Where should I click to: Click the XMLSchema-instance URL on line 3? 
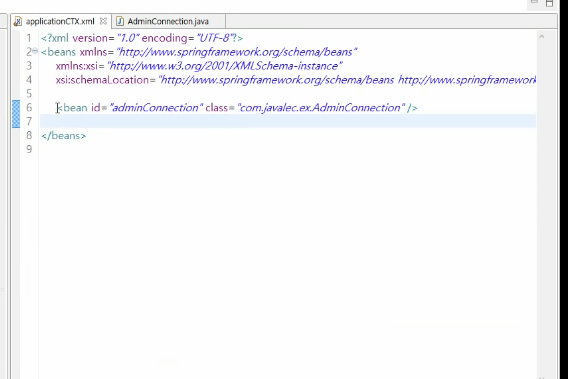pyautogui.click(x=225, y=66)
